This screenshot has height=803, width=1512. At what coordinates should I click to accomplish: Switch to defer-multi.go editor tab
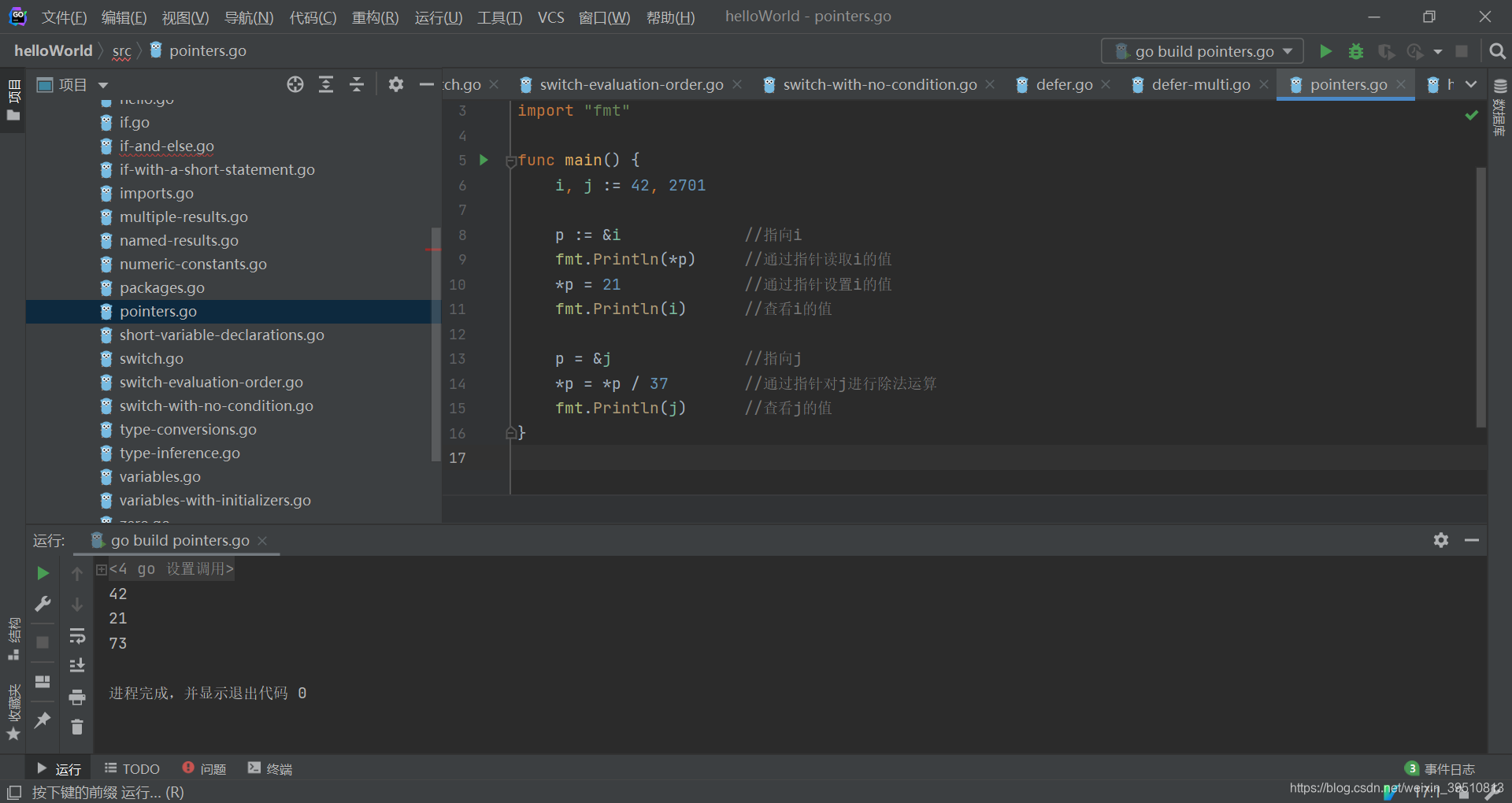pos(1200,84)
